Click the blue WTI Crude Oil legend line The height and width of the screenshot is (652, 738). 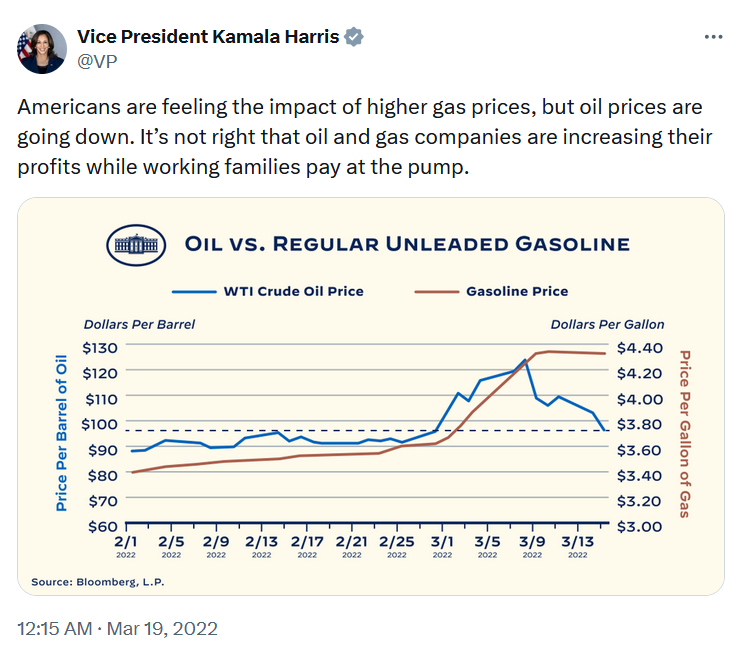click(x=194, y=292)
